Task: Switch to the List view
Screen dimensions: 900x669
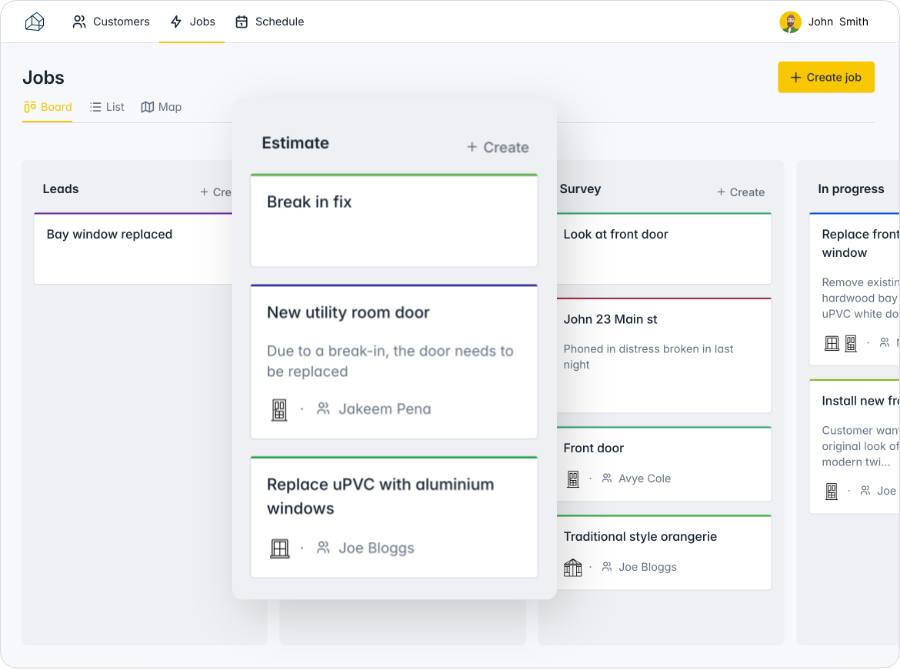Action: click(106, 107)
